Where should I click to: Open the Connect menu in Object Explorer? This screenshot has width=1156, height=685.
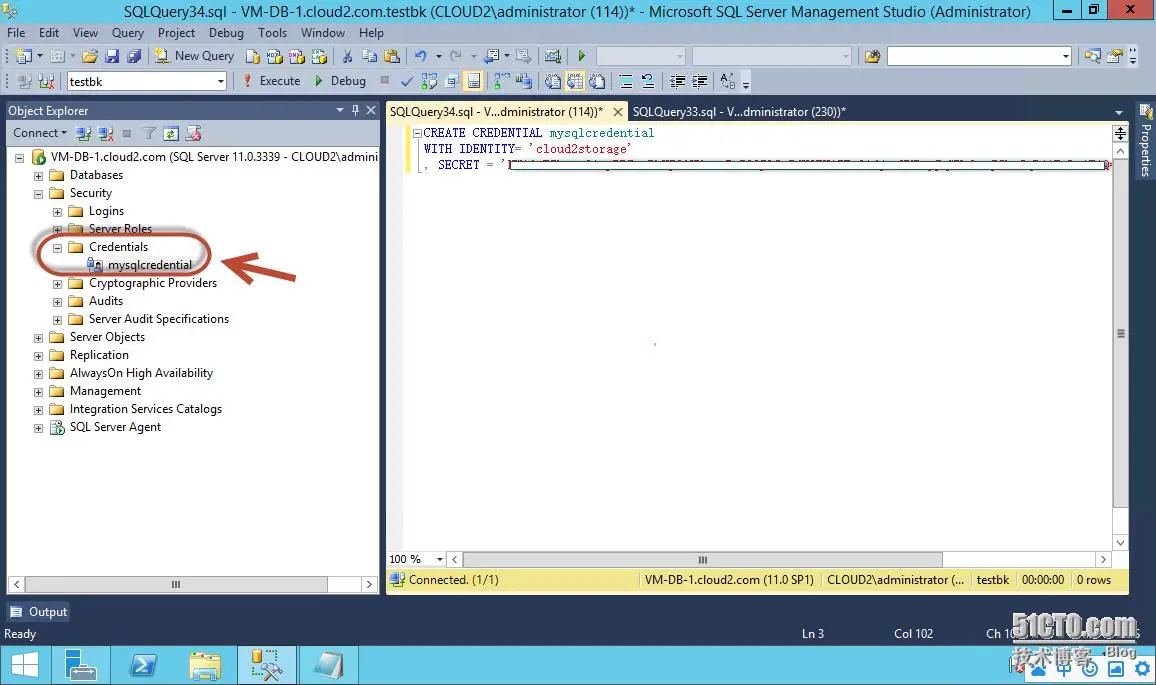tap(39, 133)
